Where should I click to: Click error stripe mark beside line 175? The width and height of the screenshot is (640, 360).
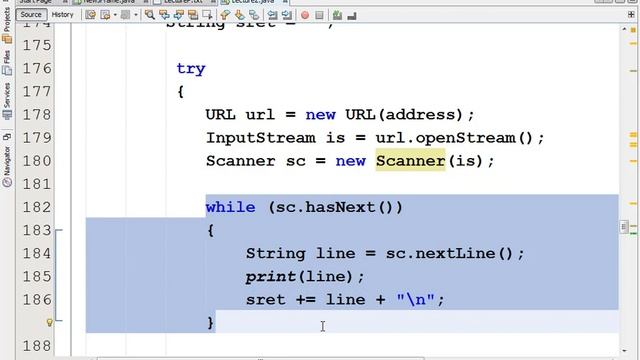[633, 43]
